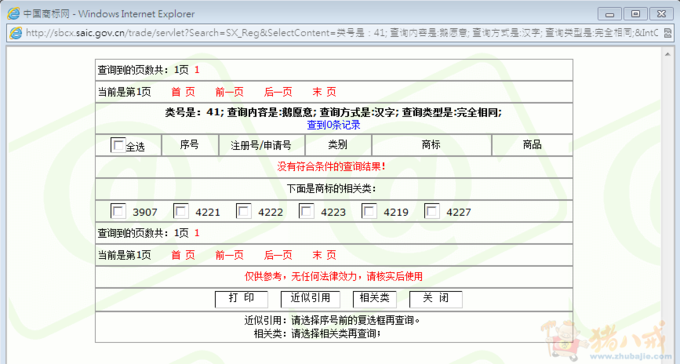Click the 仅供参考 disclaimer text

(x=333, y=276)
